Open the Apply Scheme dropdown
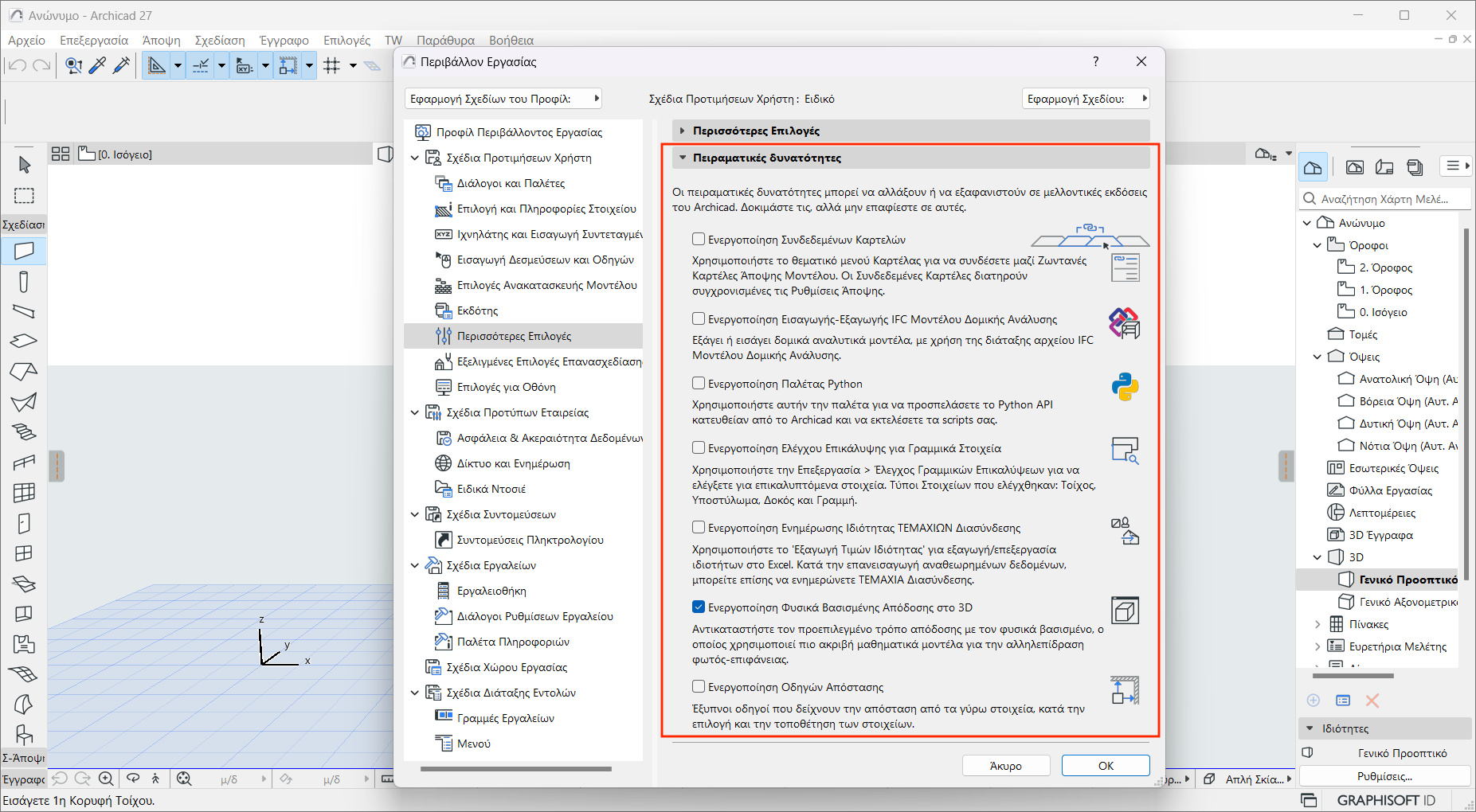Screen dimensions: 1476x812 coord(1086,99)
